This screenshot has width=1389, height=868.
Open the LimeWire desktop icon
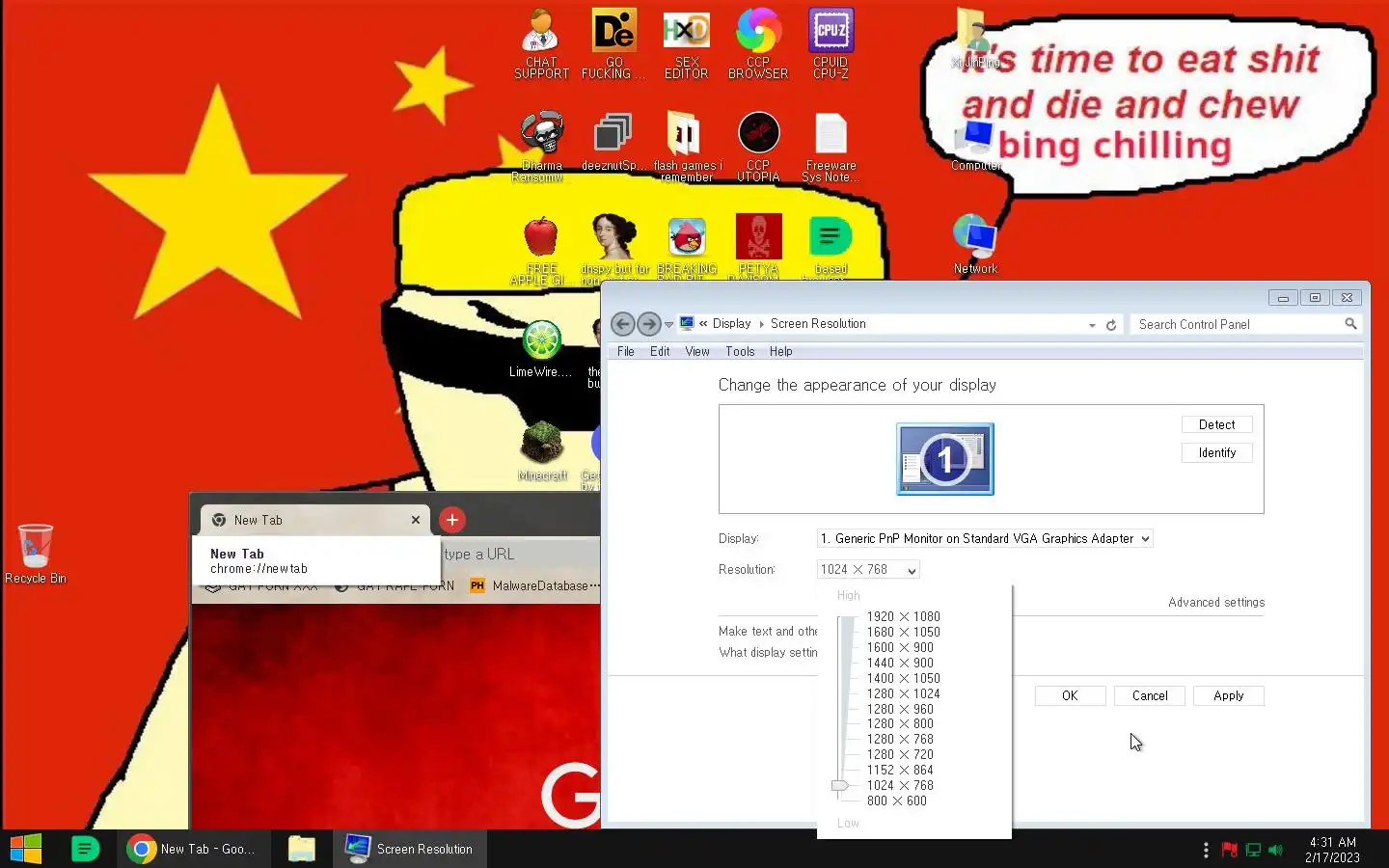pyautogui.click(x=541, y=349)
